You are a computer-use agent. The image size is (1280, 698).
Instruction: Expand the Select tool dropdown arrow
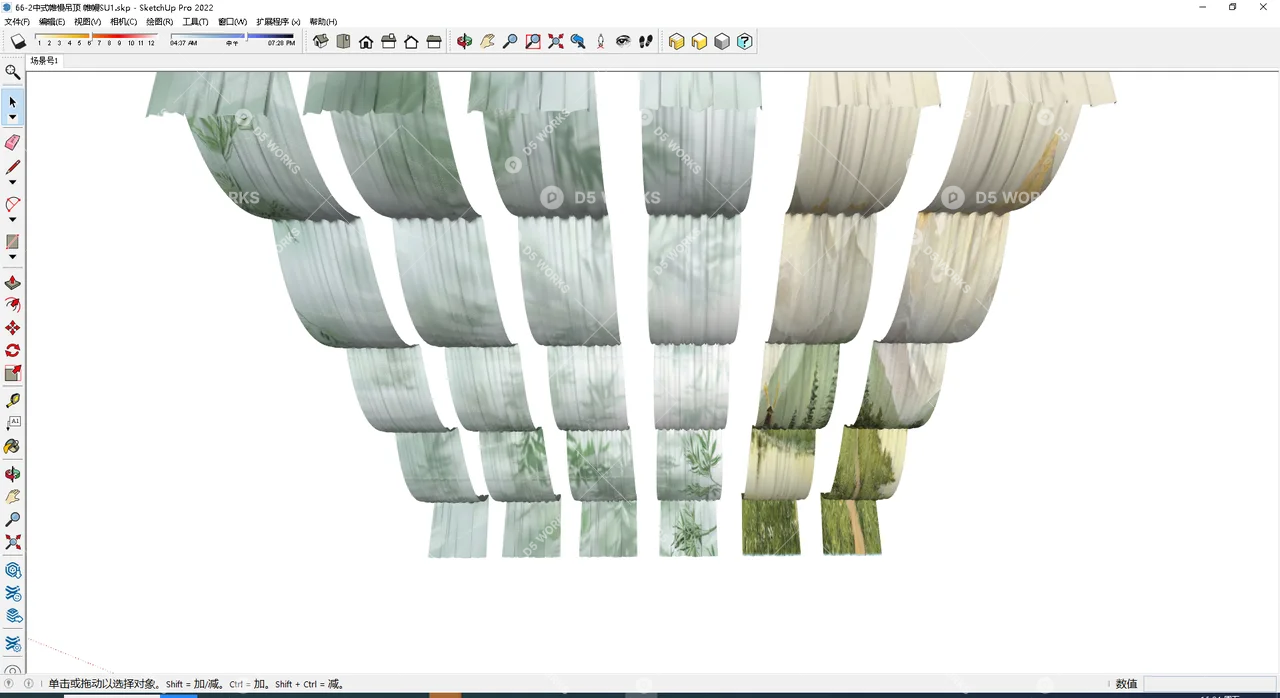pyautogui.click(x=12, y=117)
